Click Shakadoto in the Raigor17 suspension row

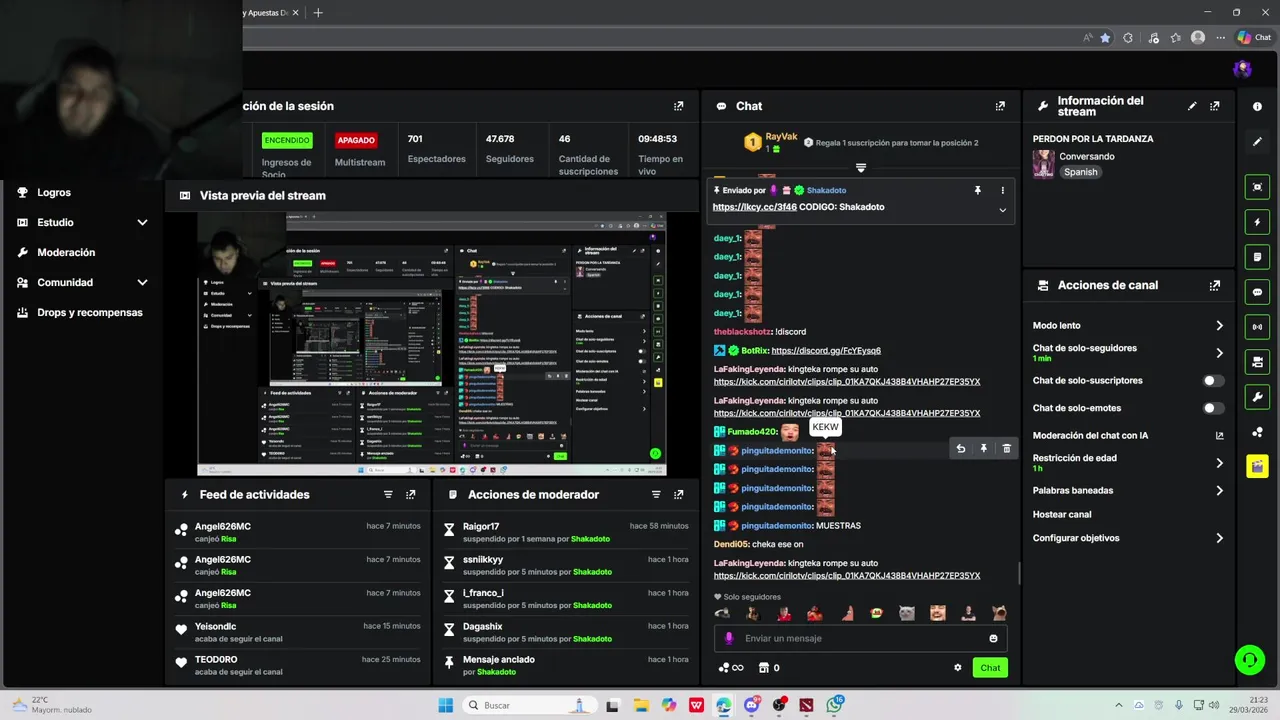tap(591, 539)
